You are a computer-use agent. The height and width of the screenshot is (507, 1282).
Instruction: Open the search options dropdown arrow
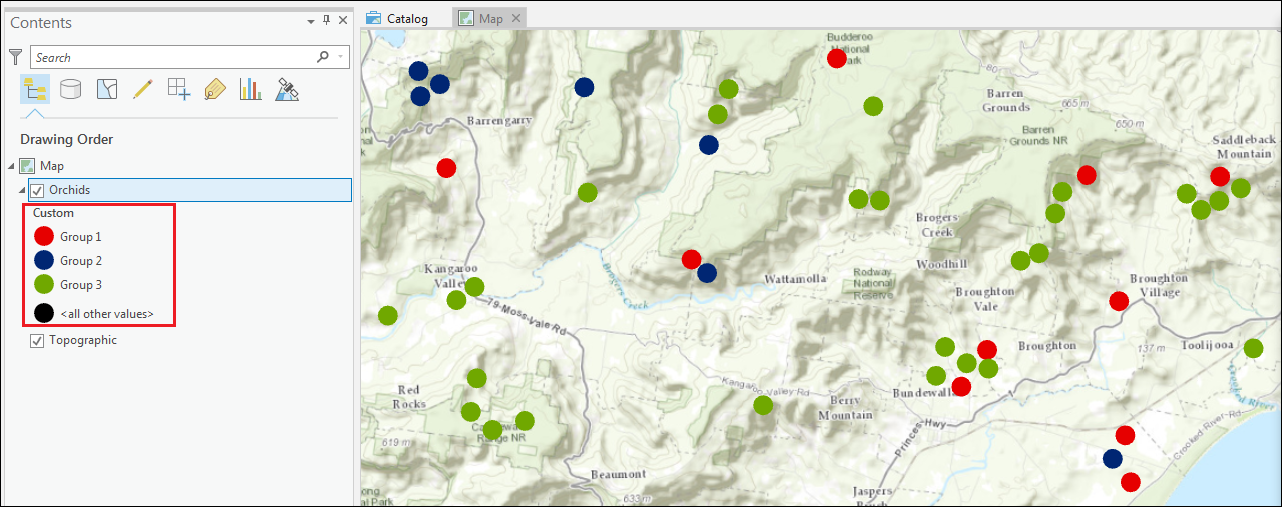point(340,57)
